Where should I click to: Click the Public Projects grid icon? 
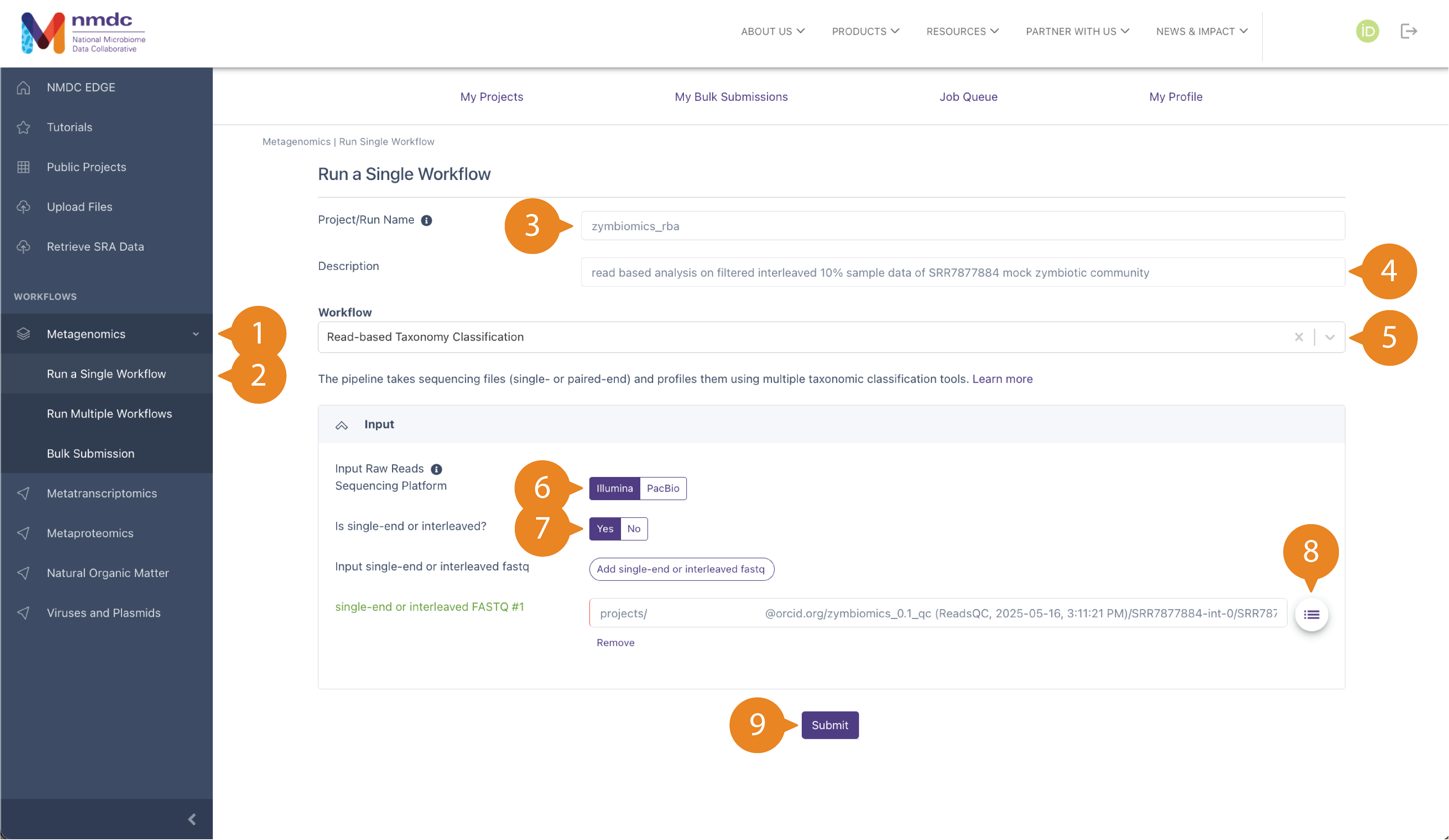point(23,167)
